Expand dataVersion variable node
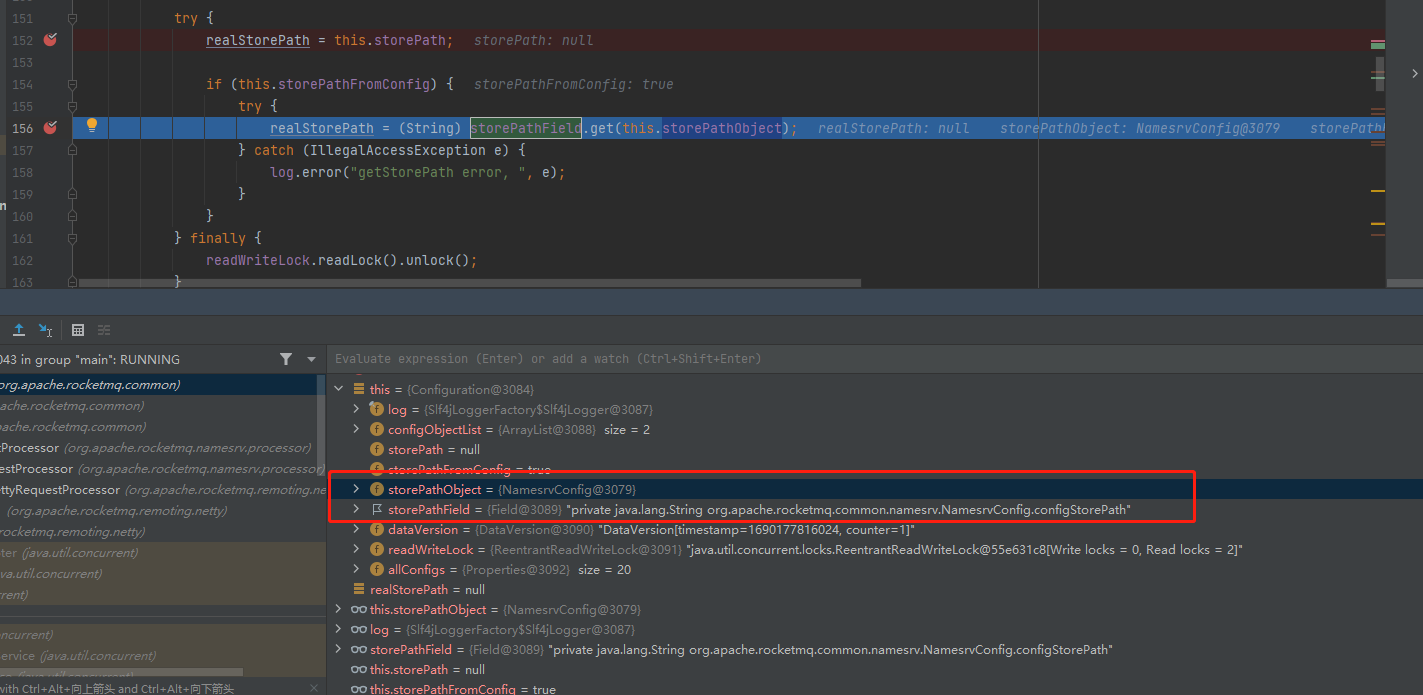Viewport: 1423px width, 695px height. 357,529
